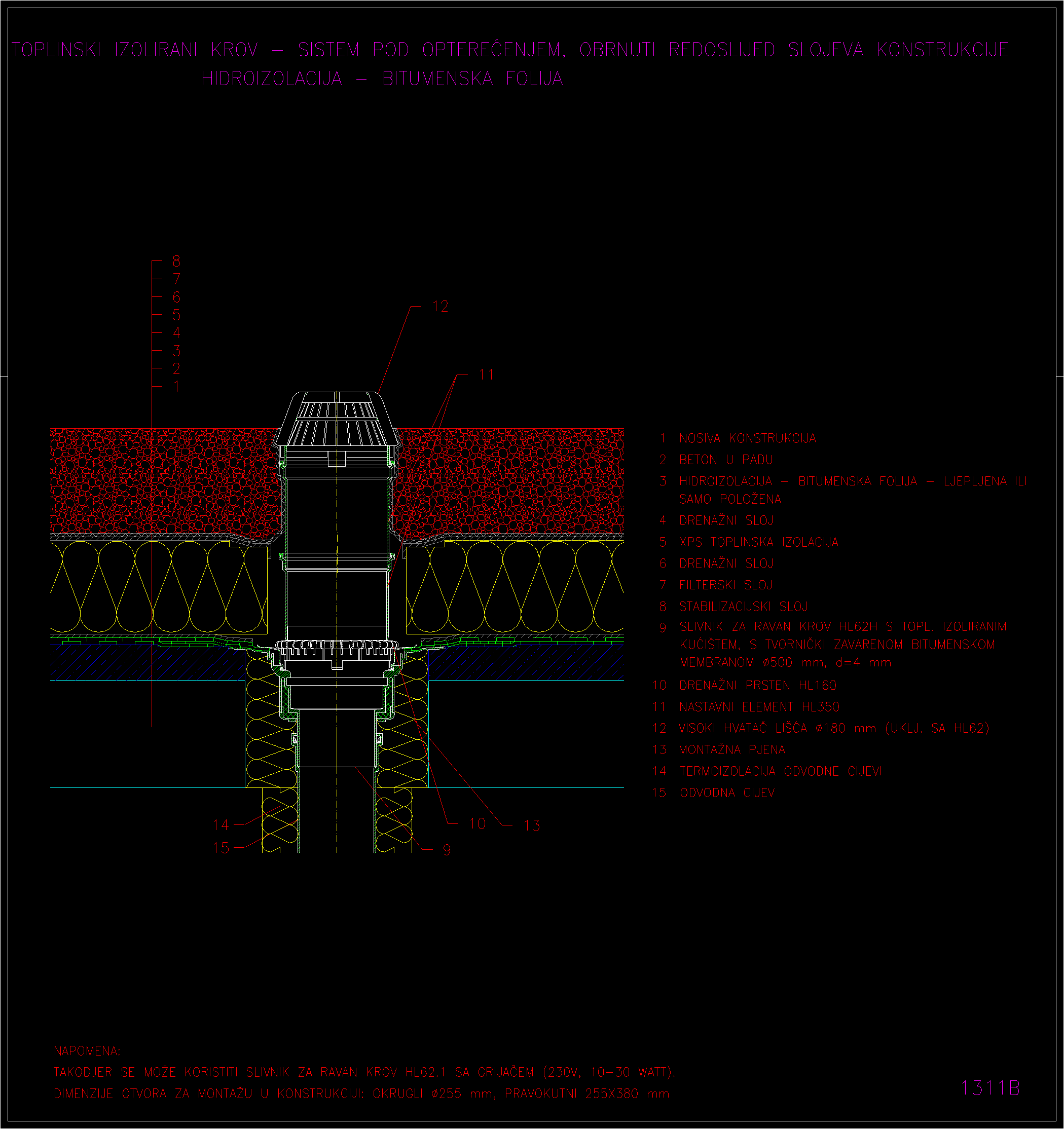Click layer callout number '6' on the leader scale
Image resolution: width=1064 pixels, height=1129 pixels.
tap(177, 297)
